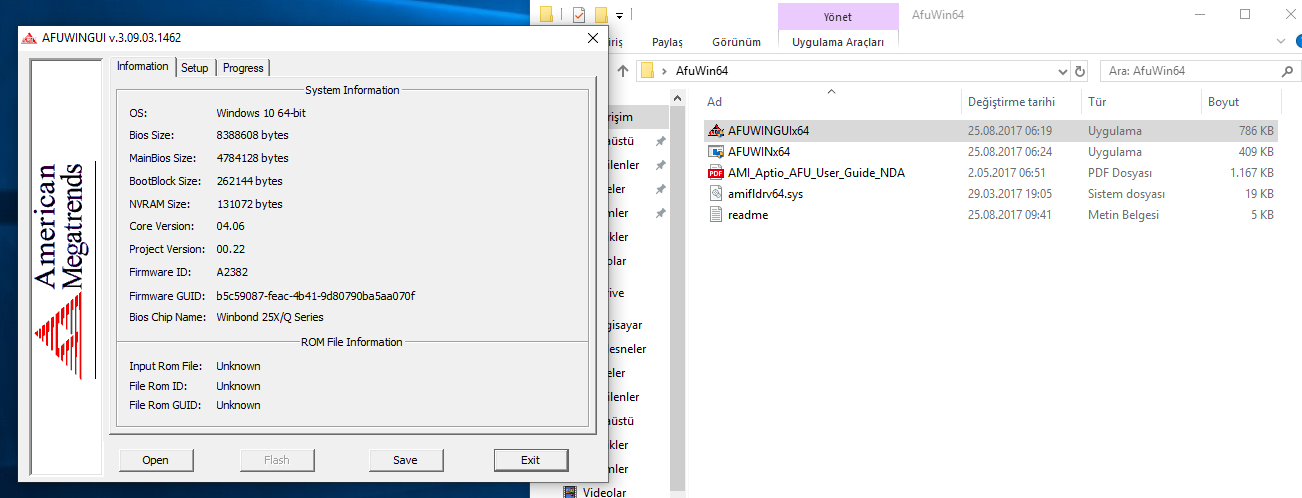Click the Videolar folder icon in navigation pane
The image size is (1302, 498).
[570, 492]
